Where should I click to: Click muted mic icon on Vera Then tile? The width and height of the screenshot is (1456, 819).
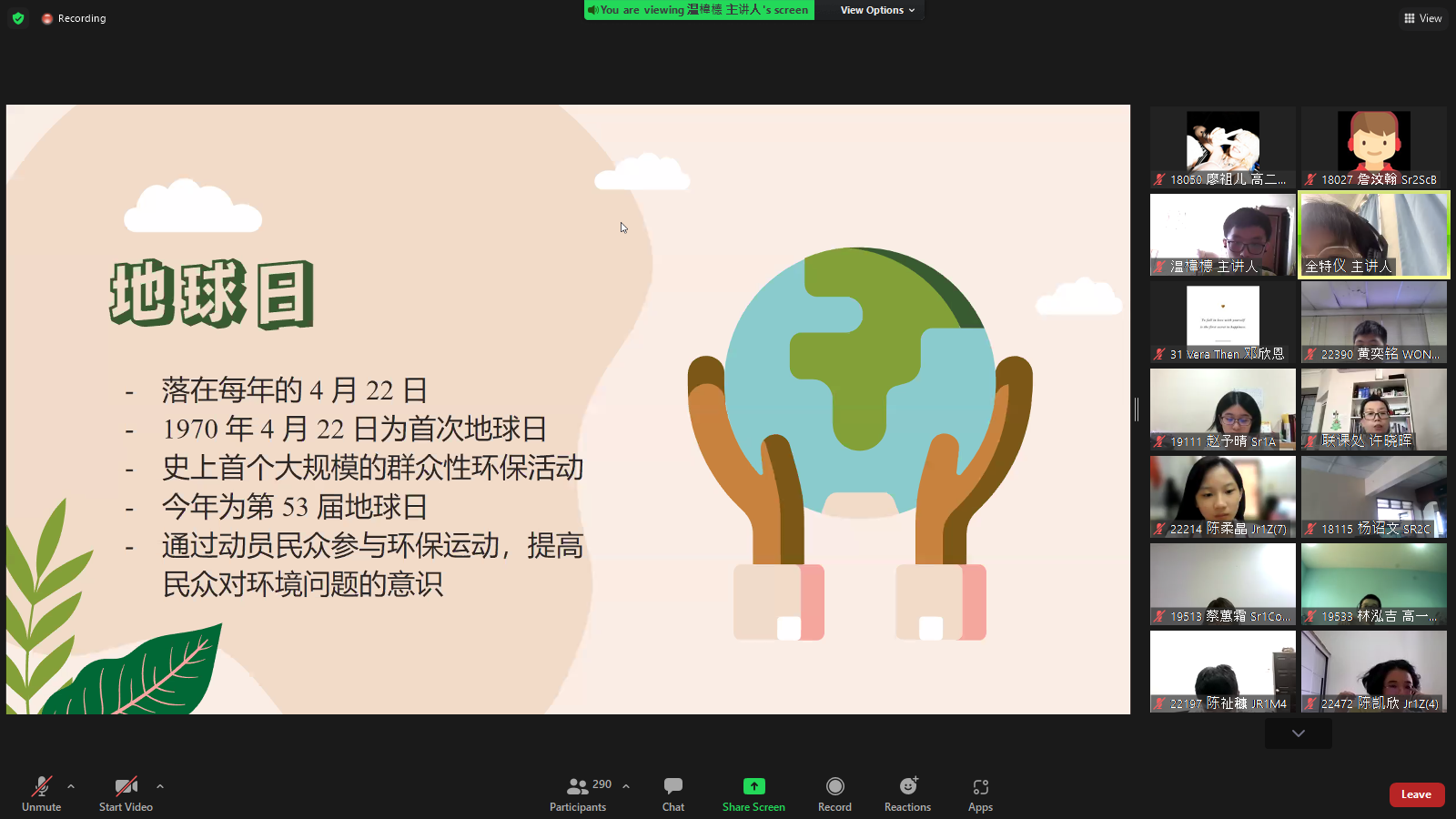tap(1159, 354)
